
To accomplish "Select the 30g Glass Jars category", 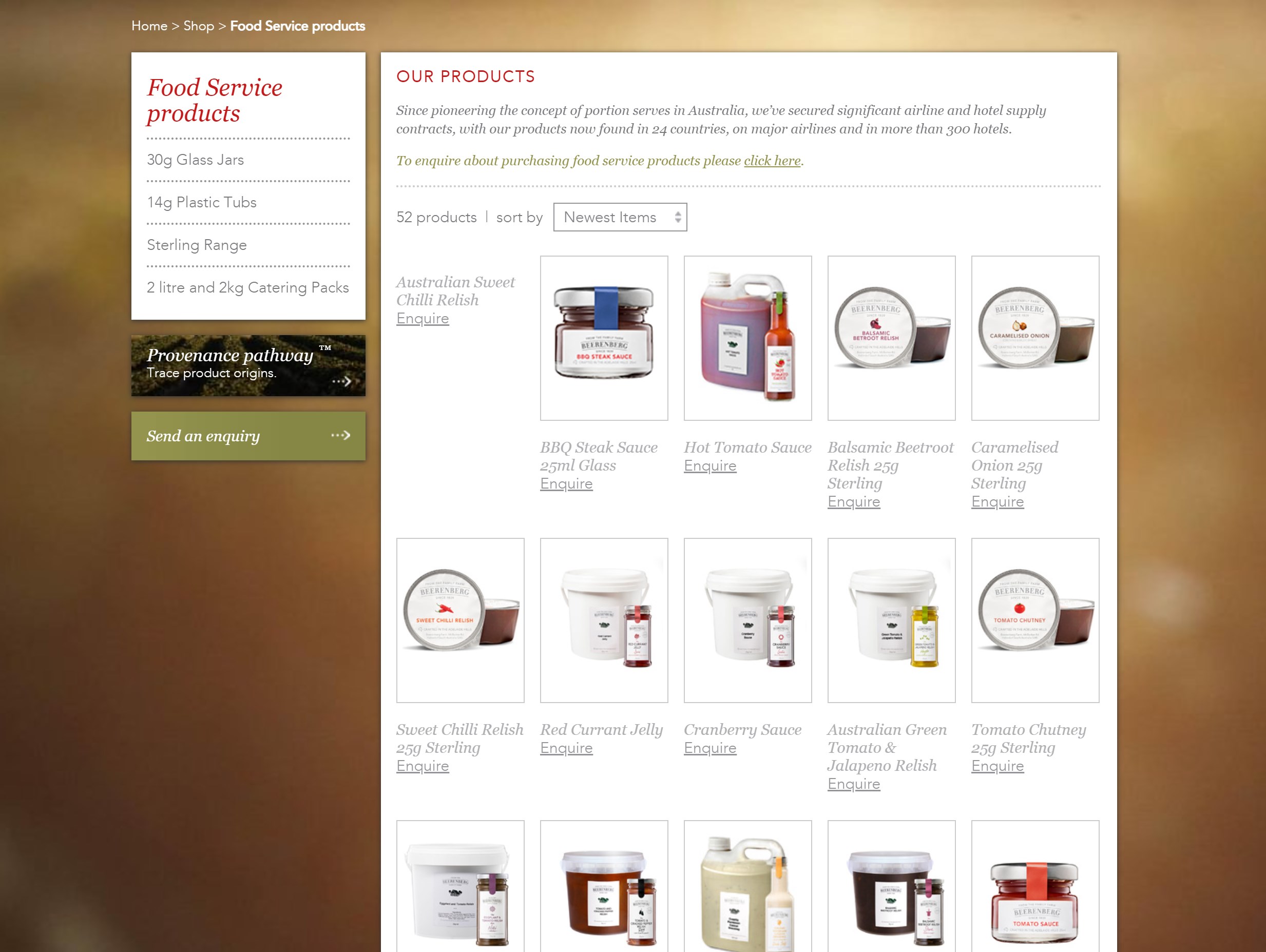I will 196,160.
